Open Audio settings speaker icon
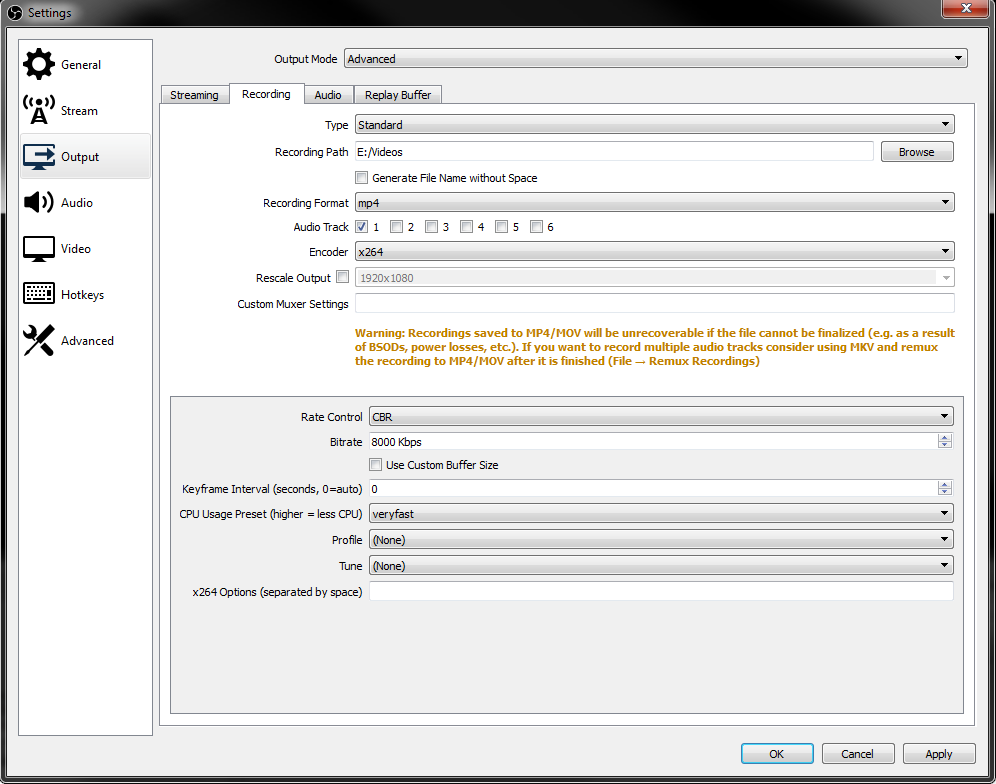Viewport: 996px width, 784px height. click(39, 203)
